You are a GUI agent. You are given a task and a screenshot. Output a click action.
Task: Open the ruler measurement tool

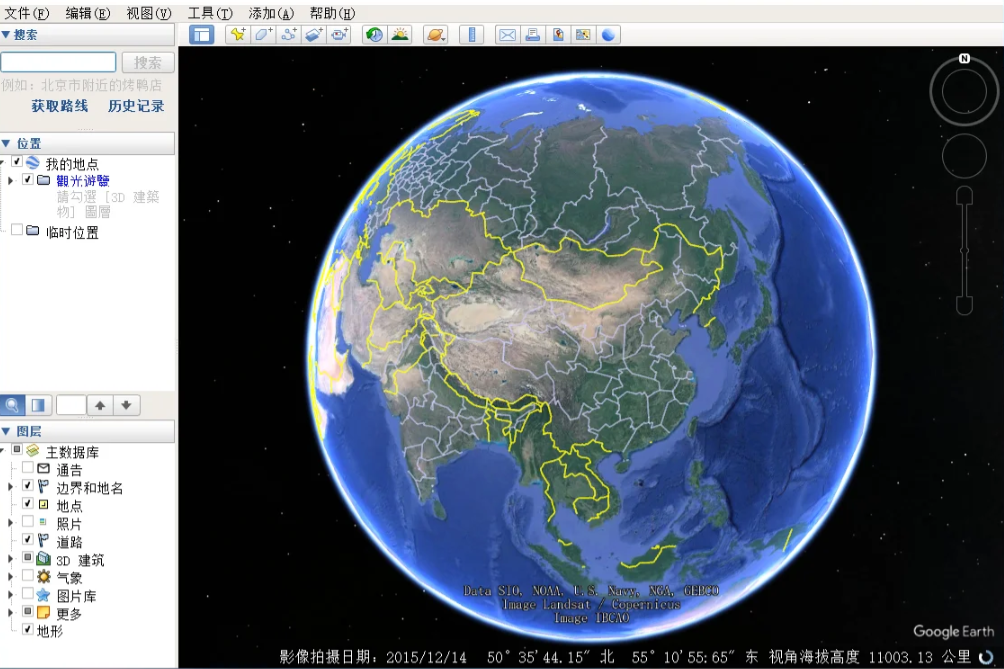tap(471, 35)
